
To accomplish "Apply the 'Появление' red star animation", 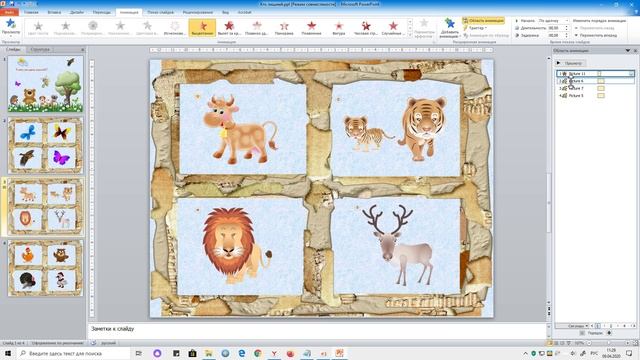I will (311, 28).
